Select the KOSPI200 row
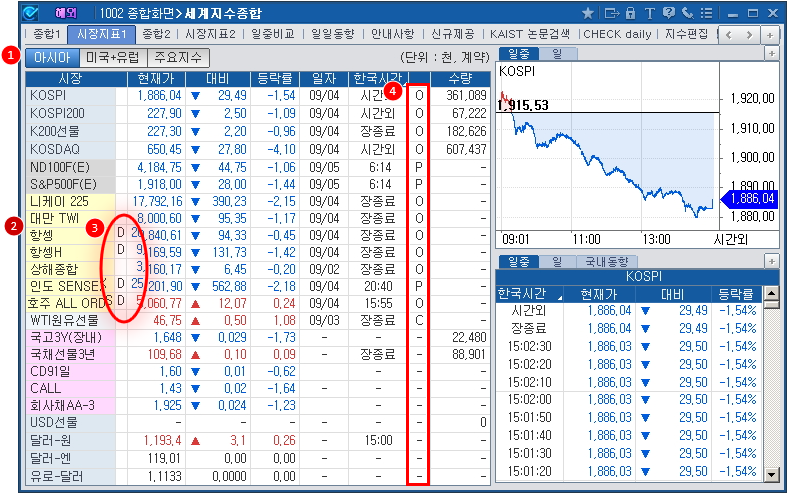The height and width of the screenshot is (494, 788). (x=257, y=114)
